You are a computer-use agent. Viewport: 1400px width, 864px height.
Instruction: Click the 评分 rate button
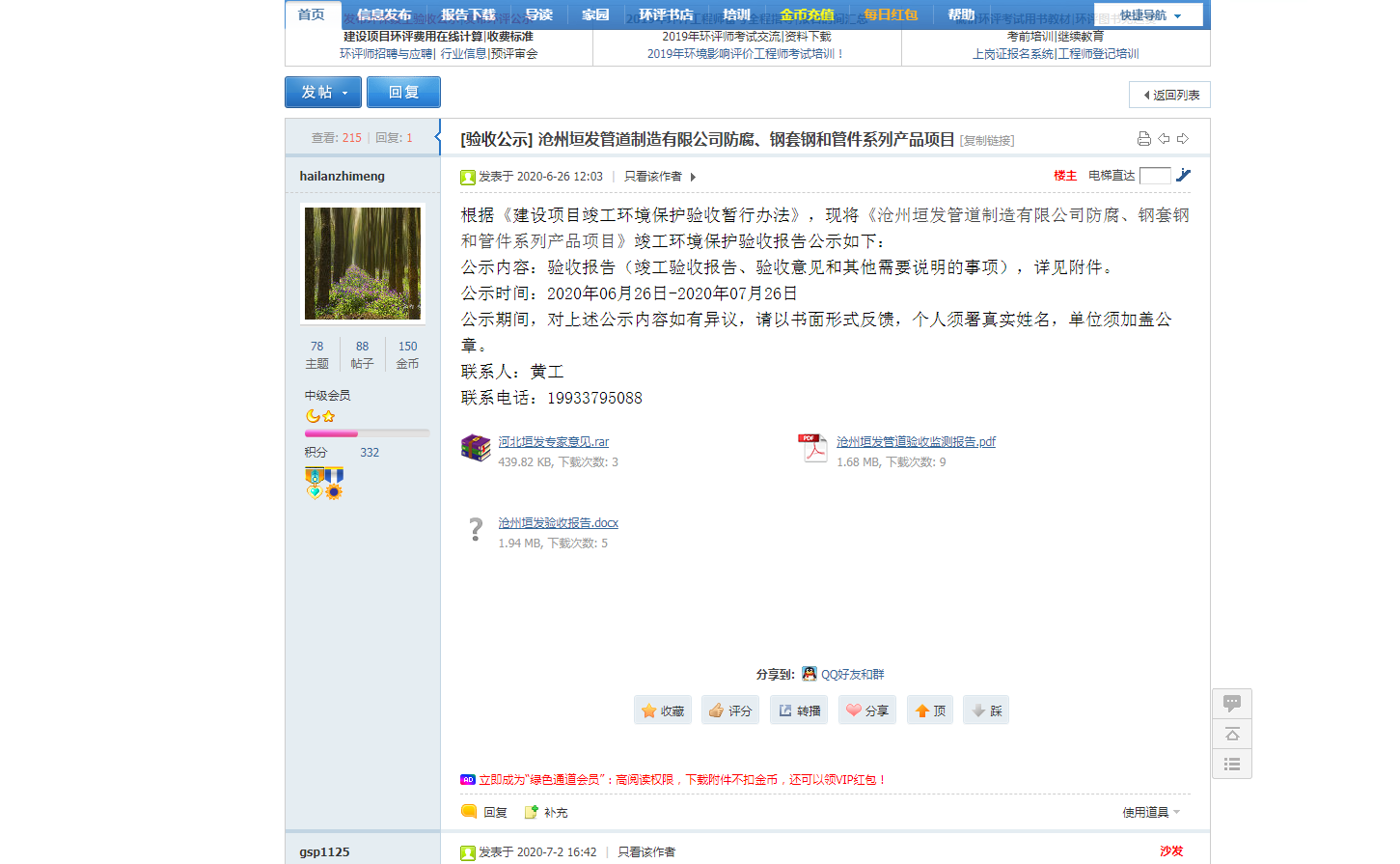click(730, 711)
